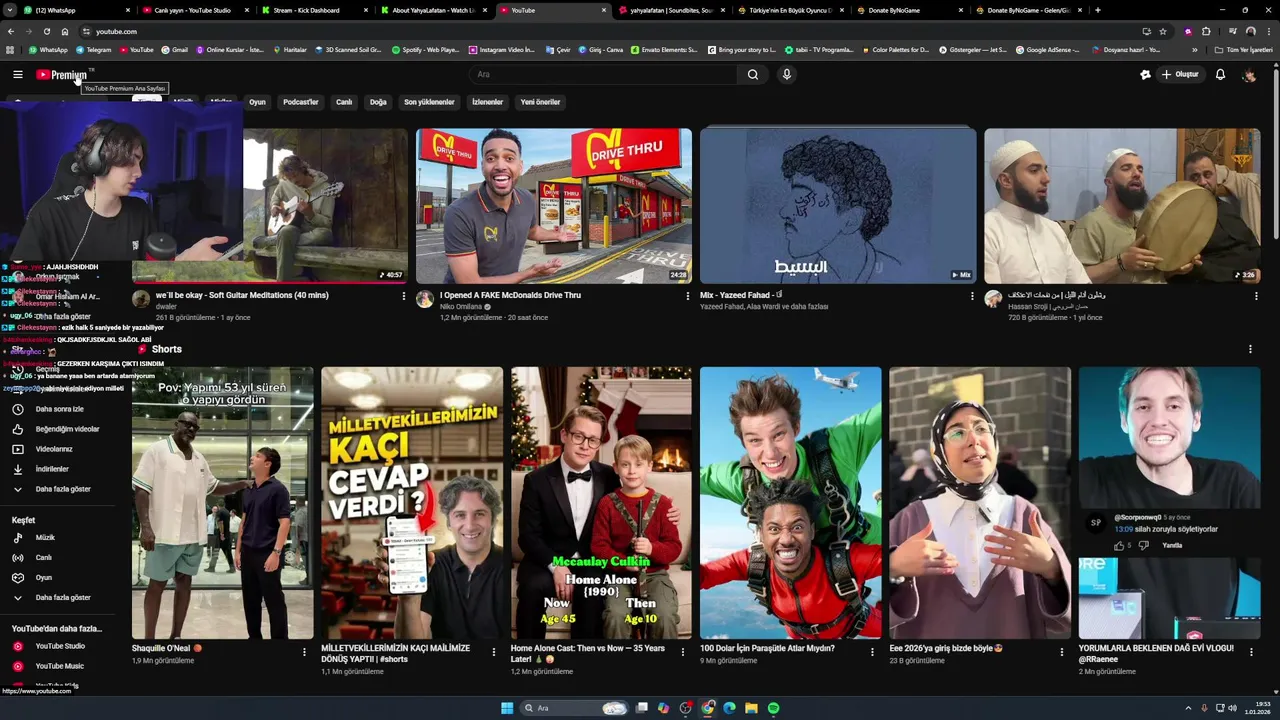Open File Explorer from the taskbar
This screenshot has width=1280, height=720.
[751, 708]
